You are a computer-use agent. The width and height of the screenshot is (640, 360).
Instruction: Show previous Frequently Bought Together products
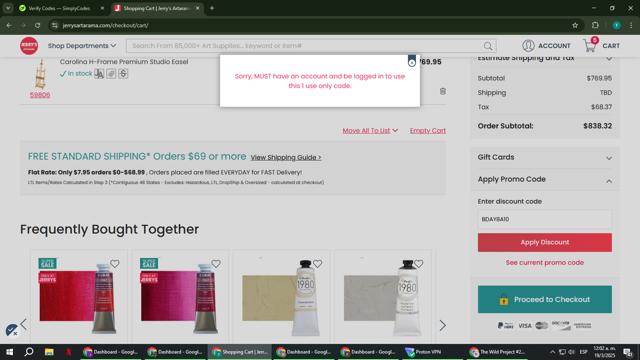point(23,324)
